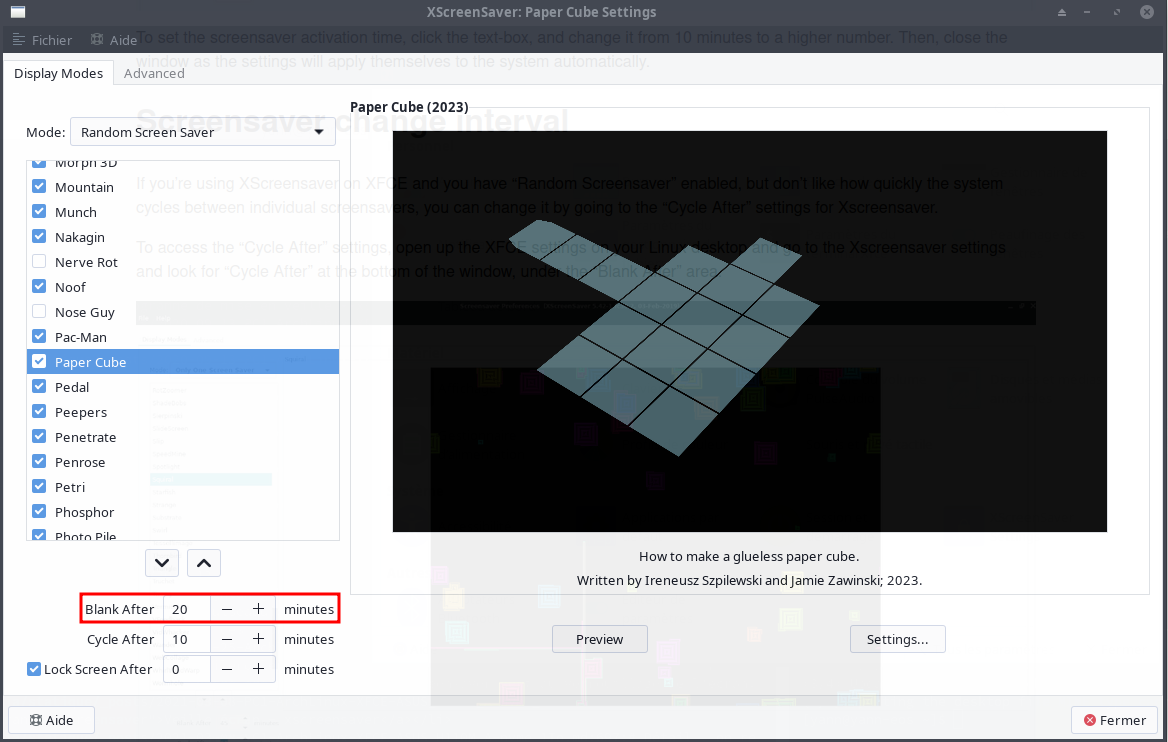
Task: Open the Fichier menu
Action: point(42,40)
